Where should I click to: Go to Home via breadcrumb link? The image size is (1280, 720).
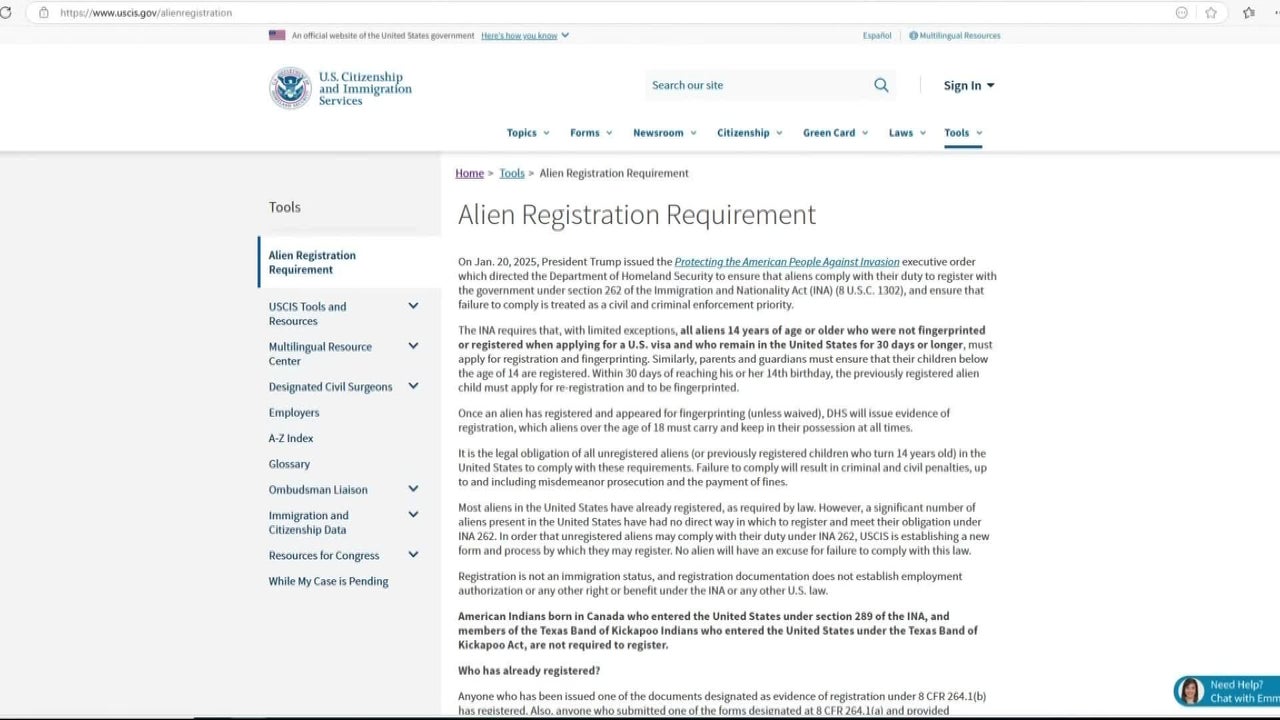pyautogui.click(x=469, y=173)
